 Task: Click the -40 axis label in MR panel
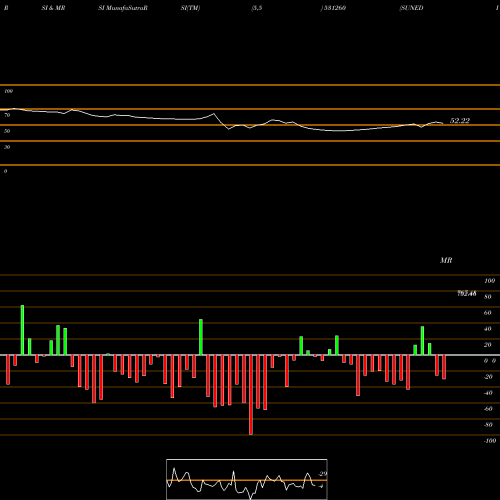(488, 393)
